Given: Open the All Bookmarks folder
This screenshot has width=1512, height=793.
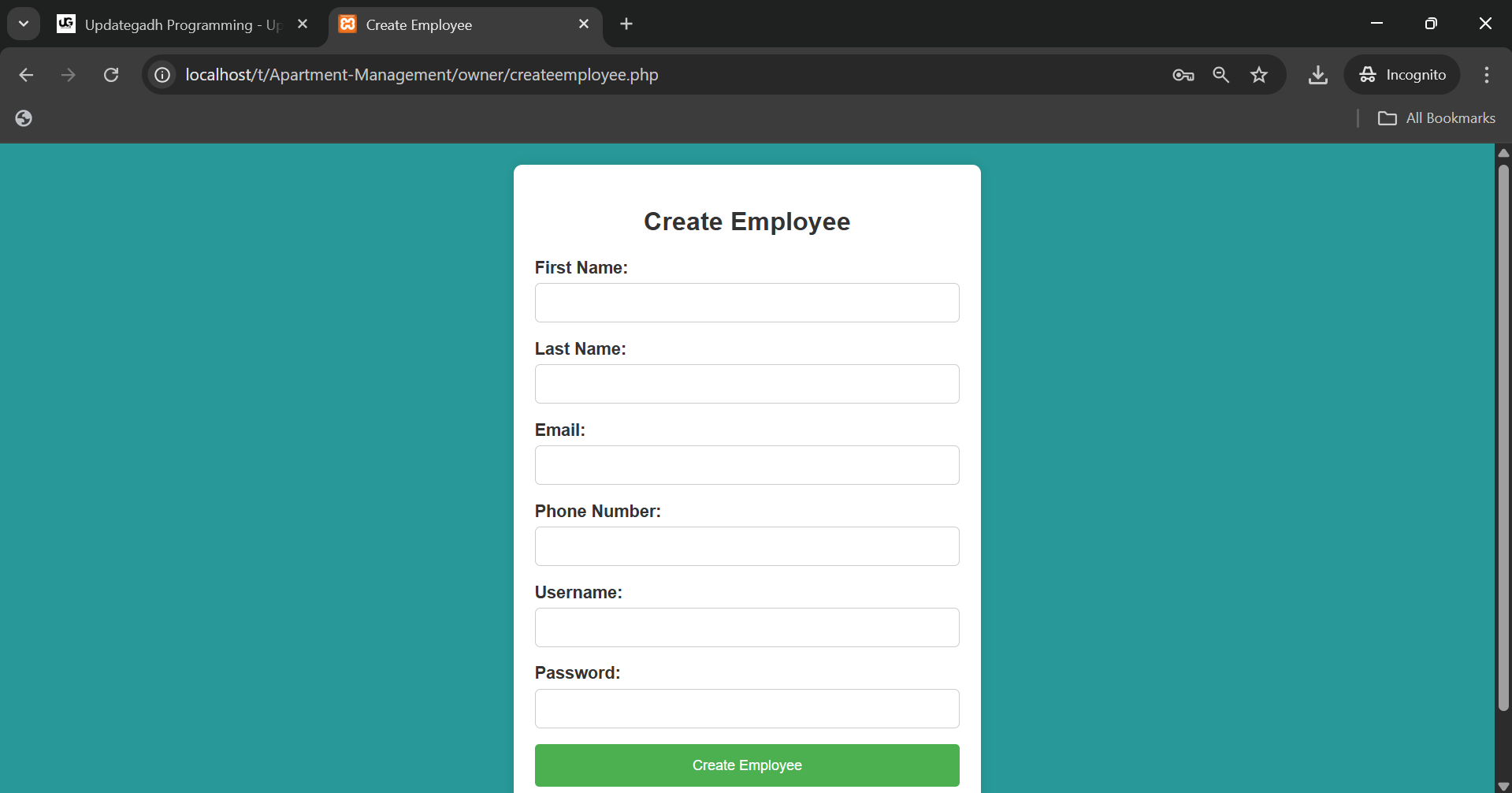Looking at the screenshot, I should pyautogui.click(x=1436, y=118).
